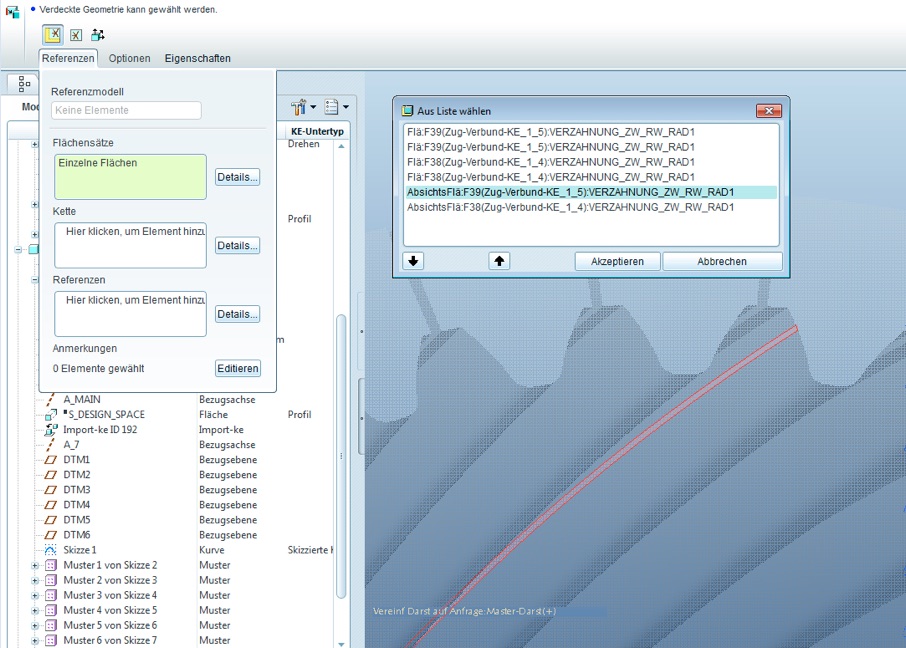Click the surface icon beside S_DESIGN_SPACE
The image size is (906, 648).
51,414
